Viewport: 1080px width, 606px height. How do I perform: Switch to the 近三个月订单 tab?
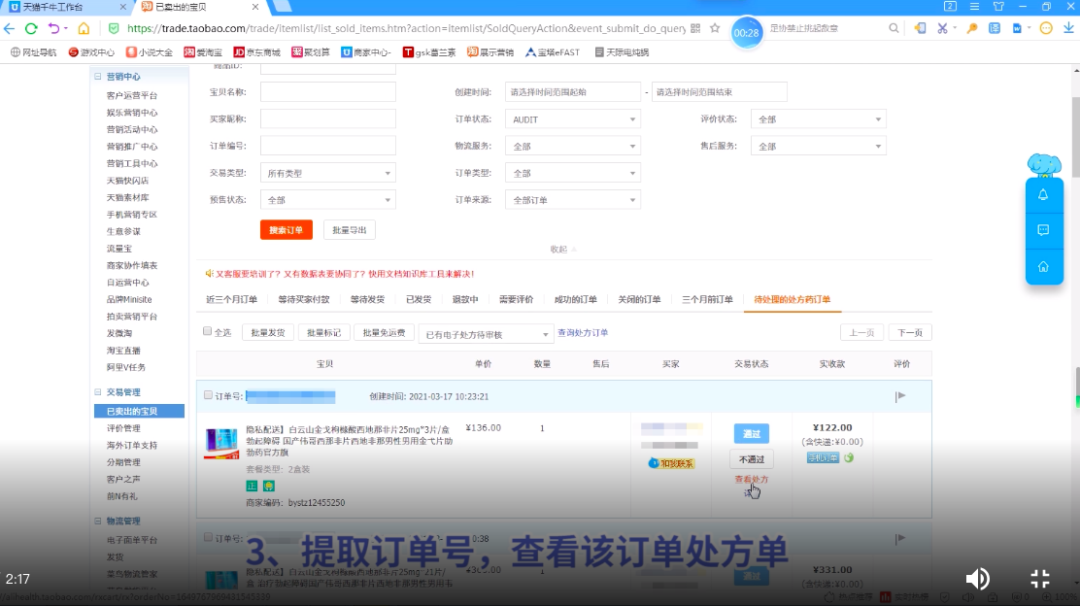(x=231, y=300)
